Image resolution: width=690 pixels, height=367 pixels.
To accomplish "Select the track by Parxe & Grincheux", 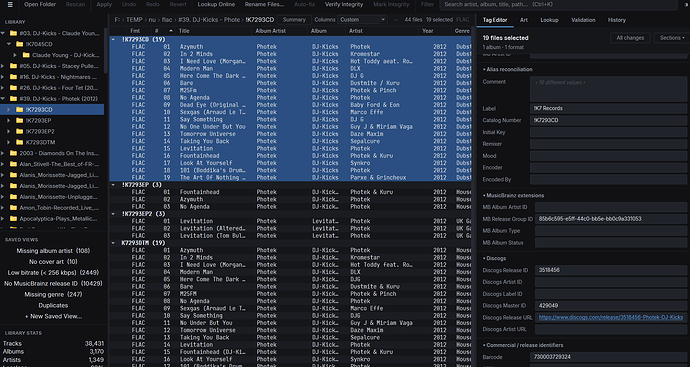I will pos(290,178).
